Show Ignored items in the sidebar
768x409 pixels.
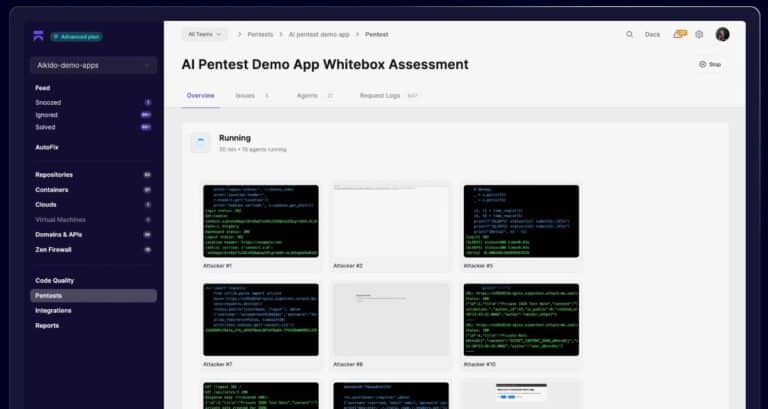pos(47,115)
